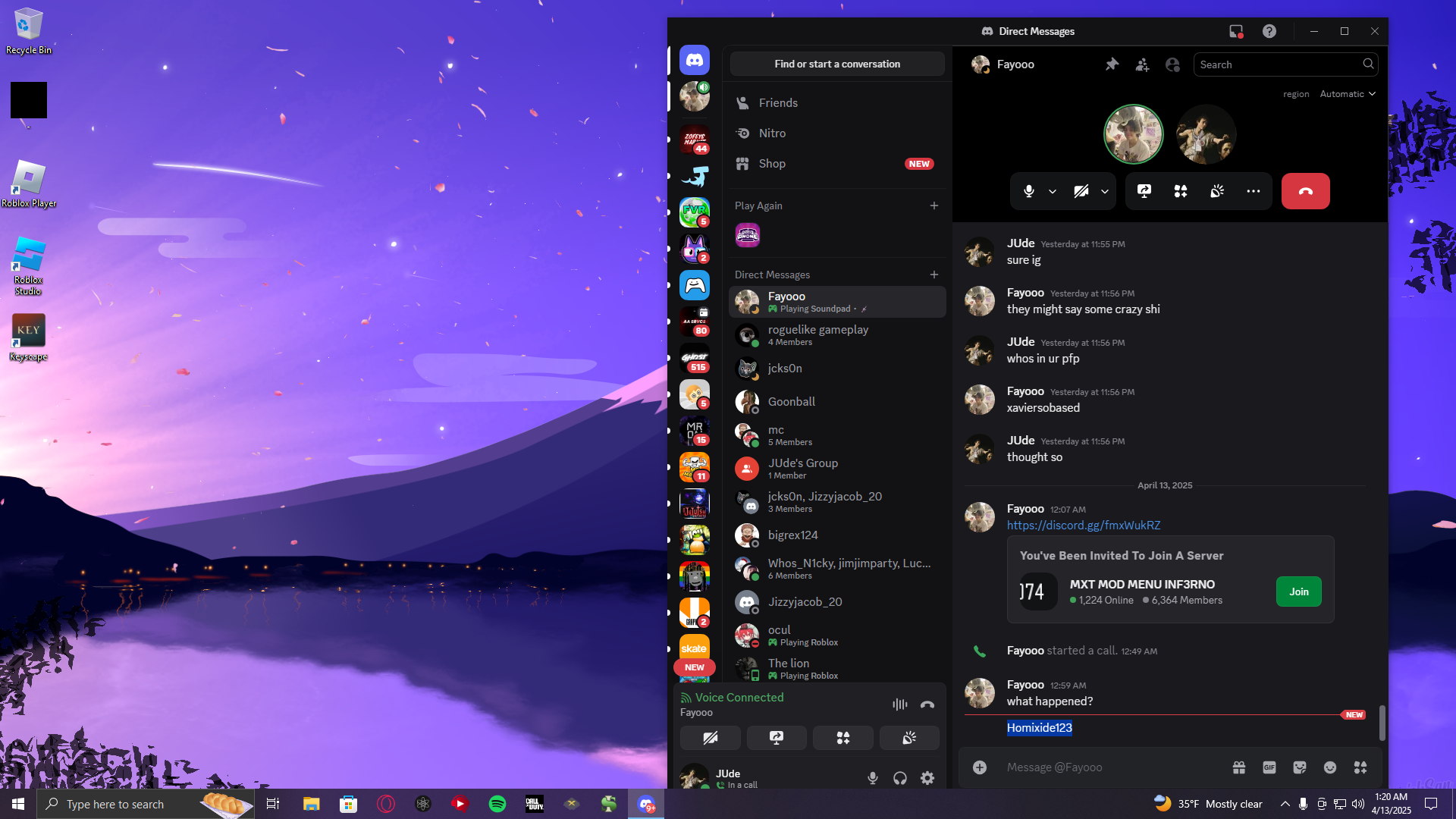Toggle soundboard in Voice Connected panel
This screenshot has width=1456, height=819.
coord(909,738)
